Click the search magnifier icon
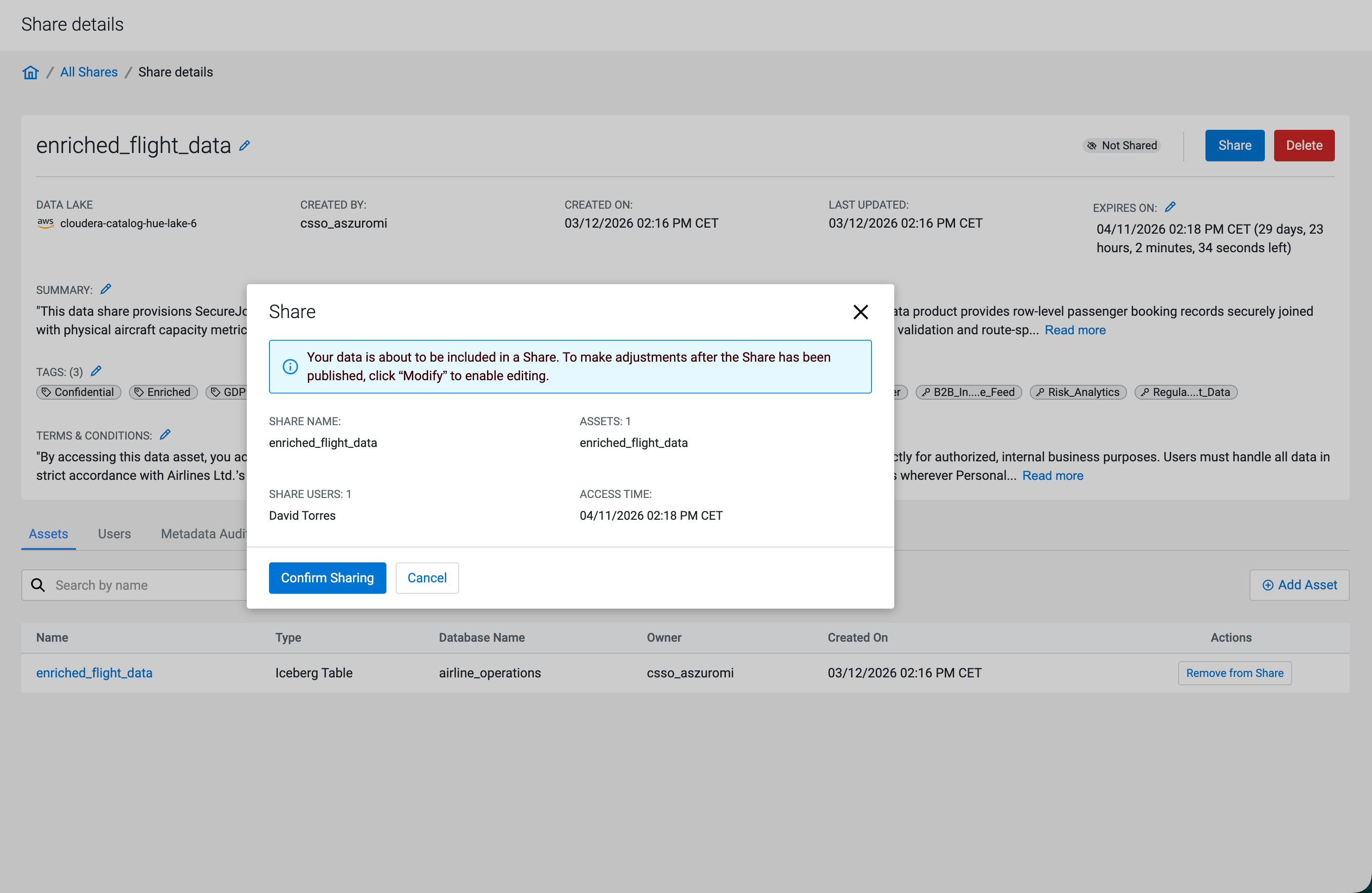 [38, 585]
